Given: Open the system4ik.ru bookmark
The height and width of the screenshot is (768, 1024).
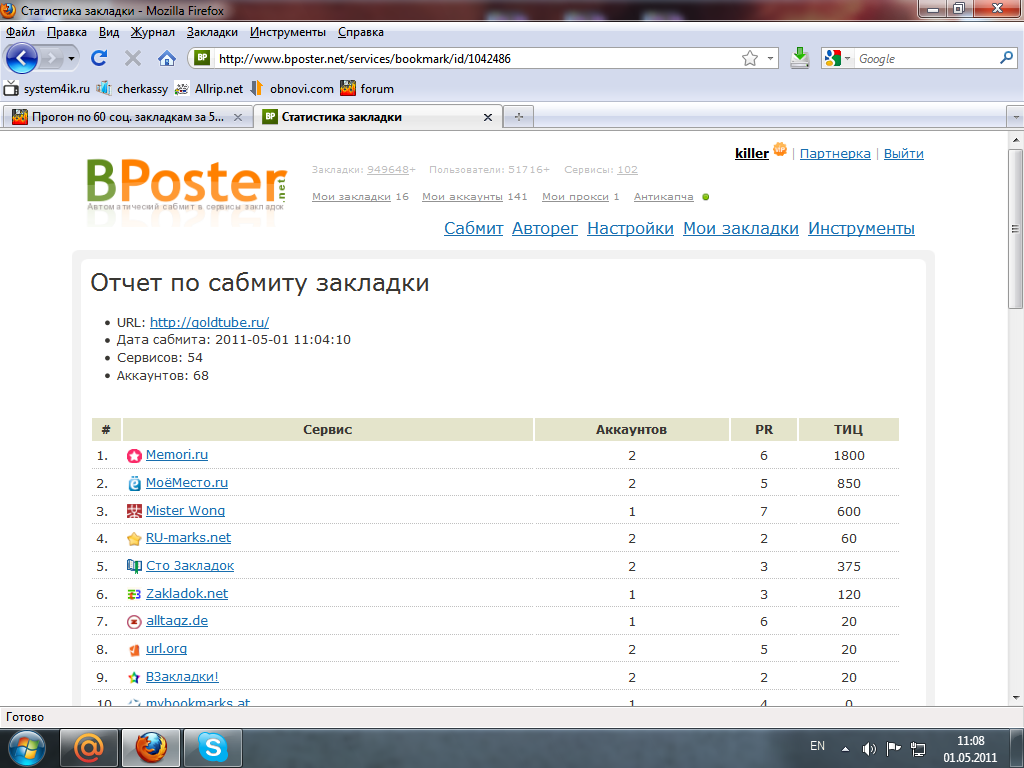Looking at the screenshot, I should [x=47, y=89].
